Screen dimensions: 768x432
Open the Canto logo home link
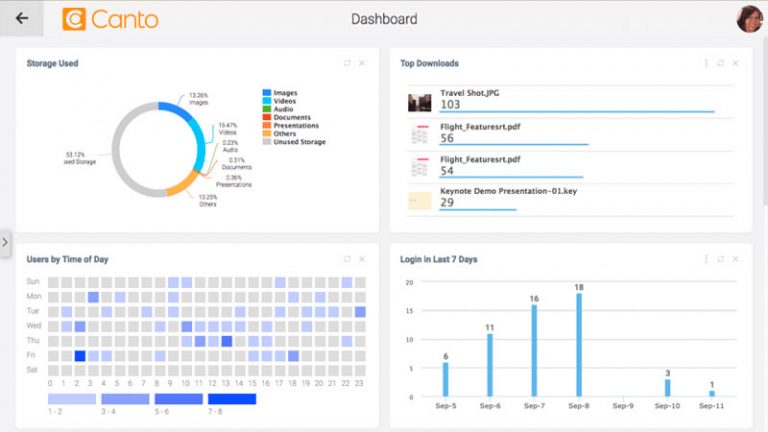click(110, 19)
